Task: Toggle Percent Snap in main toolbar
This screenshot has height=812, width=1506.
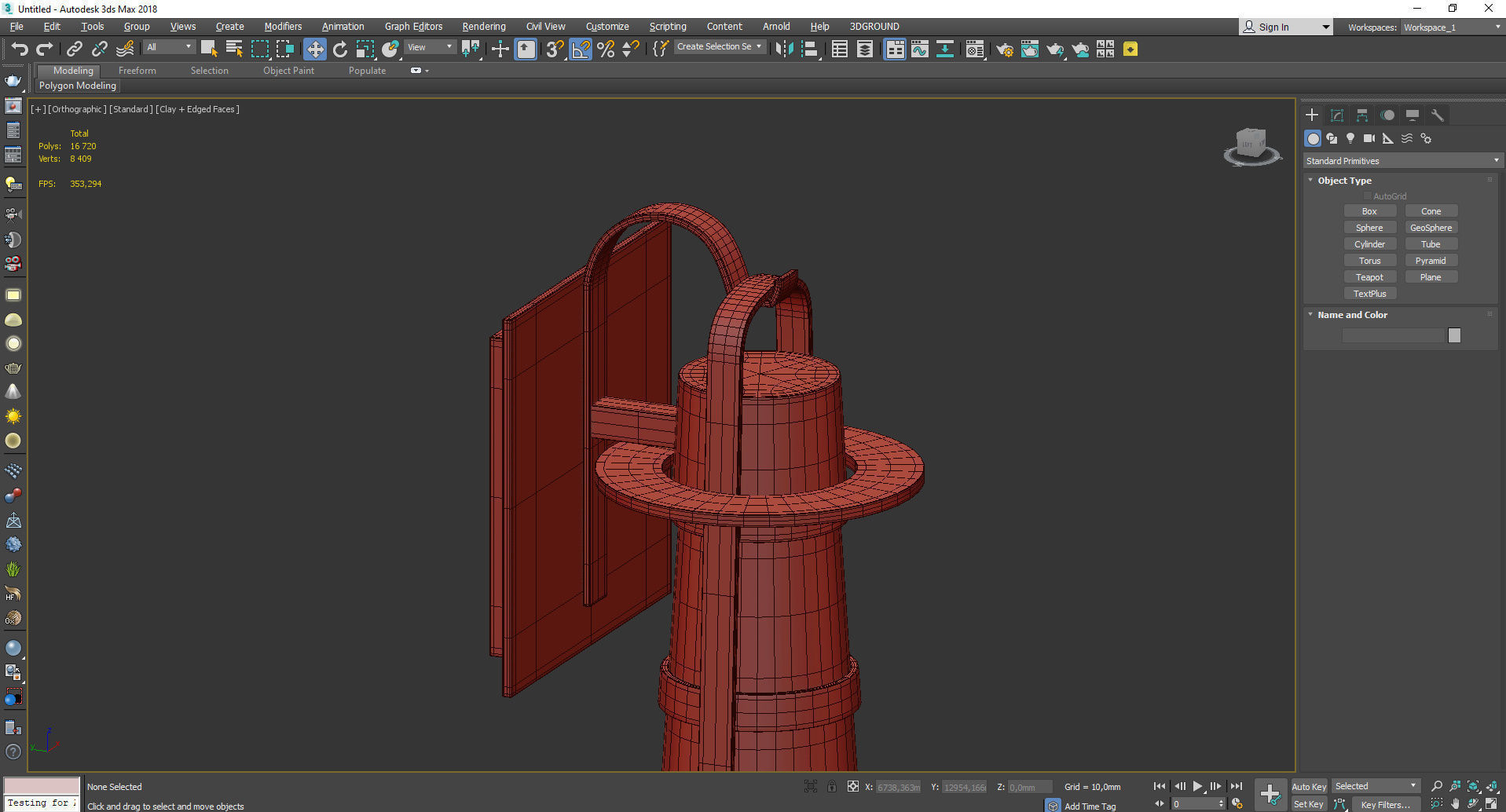Action: [x=606, y=49]
